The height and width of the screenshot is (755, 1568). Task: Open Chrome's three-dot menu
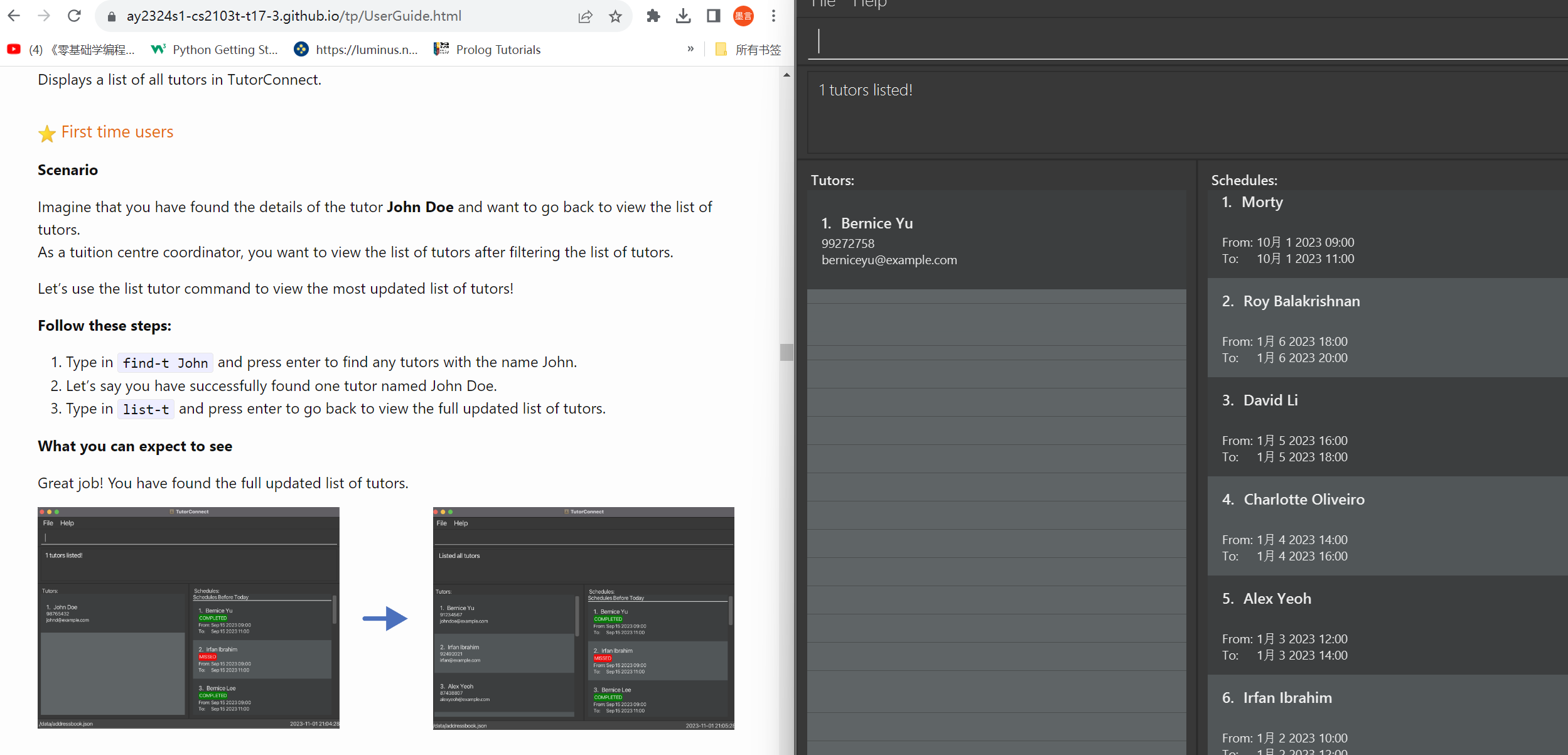tap(773, 16)
